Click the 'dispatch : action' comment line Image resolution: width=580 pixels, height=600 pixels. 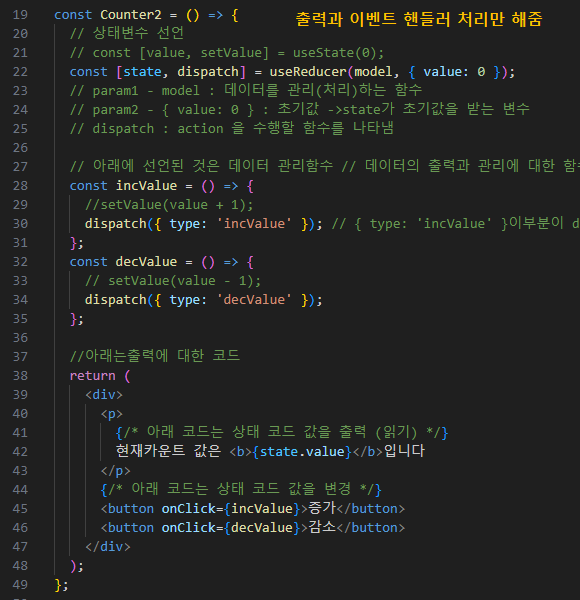coord(232,128)
